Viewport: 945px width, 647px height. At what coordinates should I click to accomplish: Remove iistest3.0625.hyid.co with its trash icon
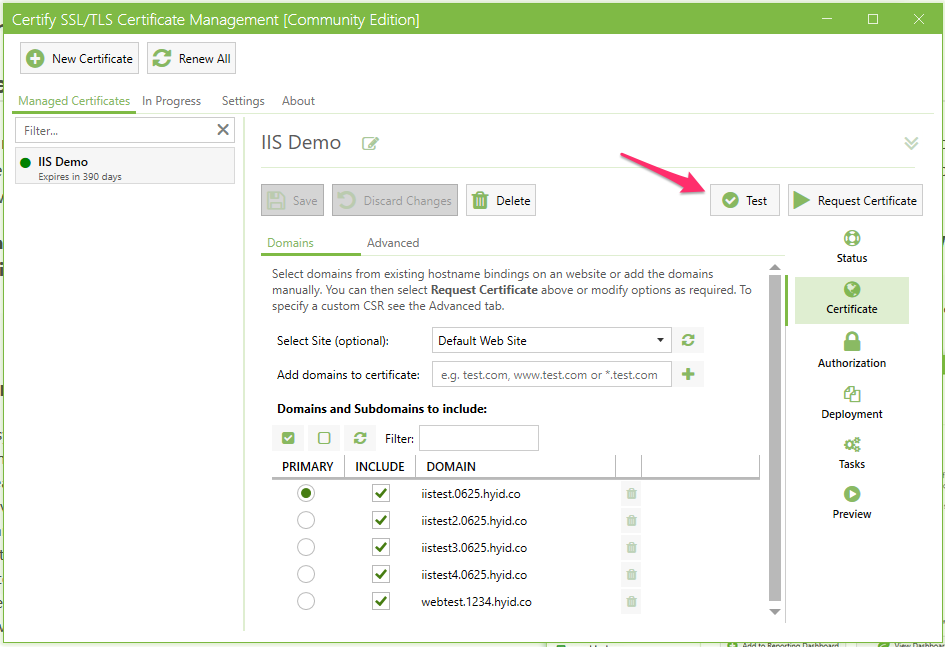coord(632,548)
